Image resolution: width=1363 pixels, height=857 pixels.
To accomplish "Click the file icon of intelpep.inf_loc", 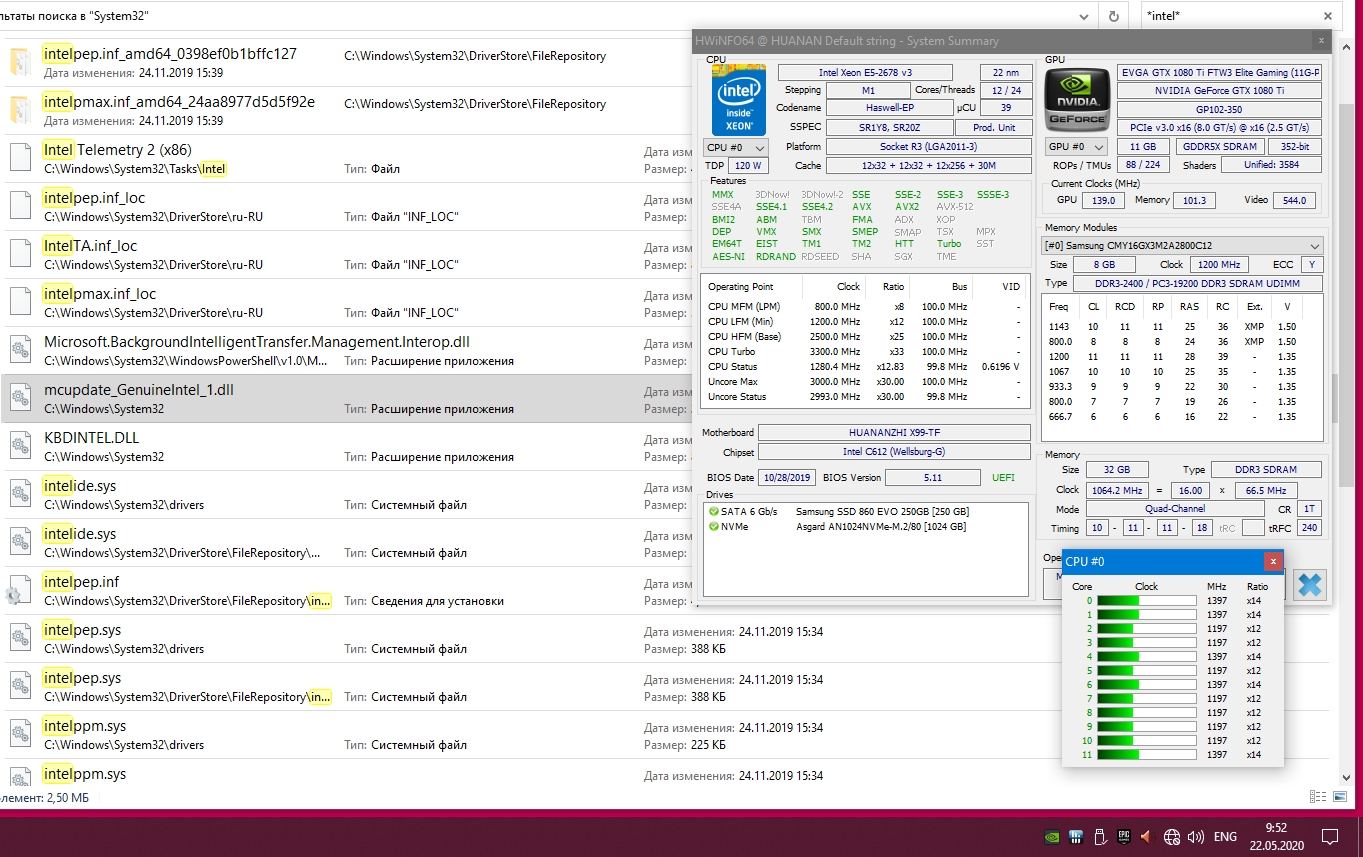I will [20, 206].
